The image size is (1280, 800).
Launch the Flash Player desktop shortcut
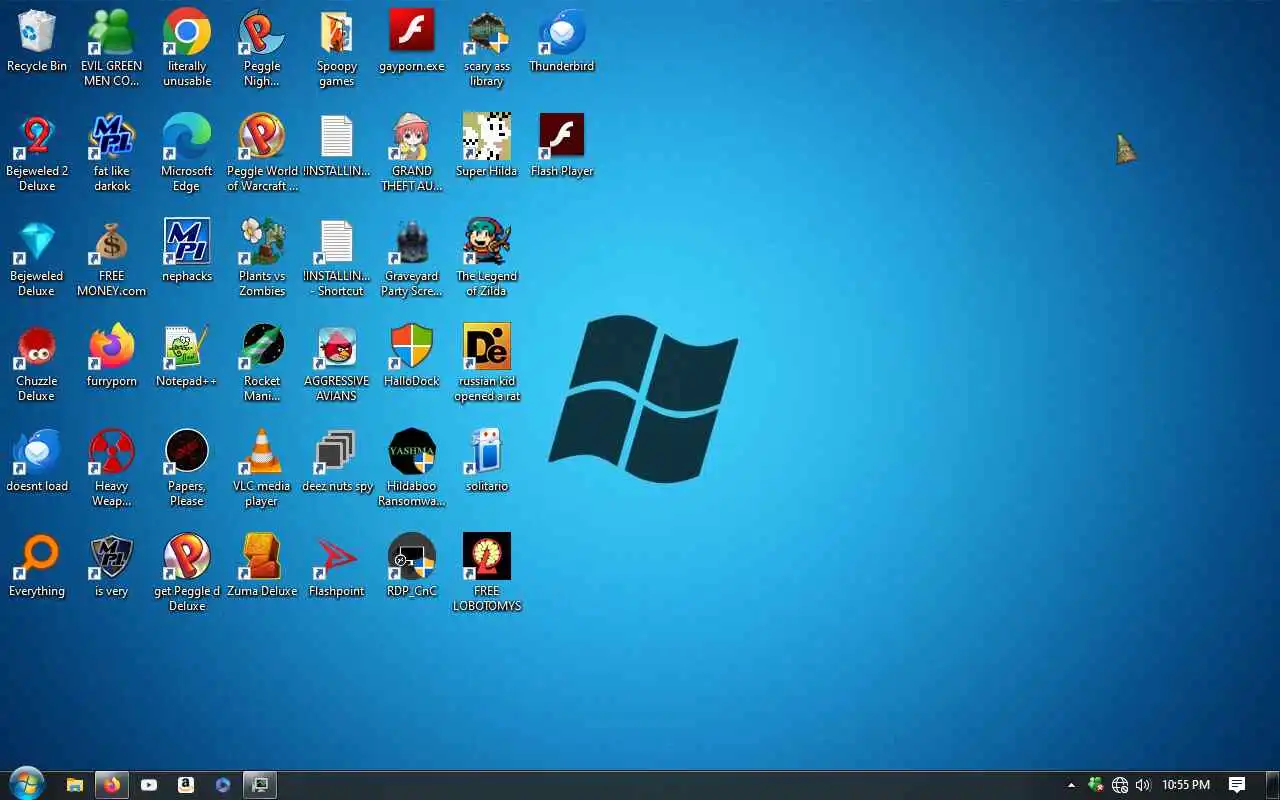point(562,146)
